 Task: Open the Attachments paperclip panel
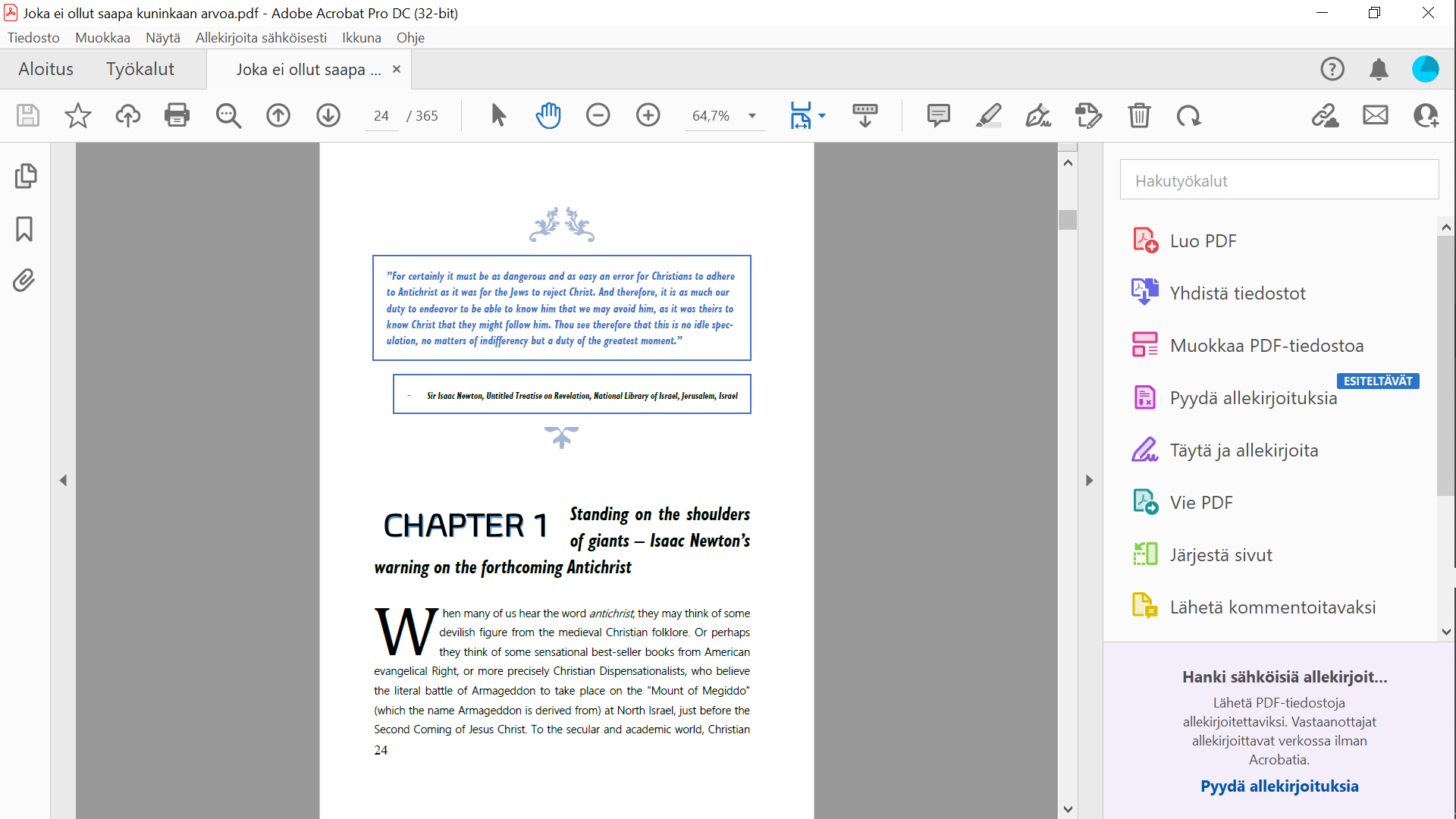point(24,281)
